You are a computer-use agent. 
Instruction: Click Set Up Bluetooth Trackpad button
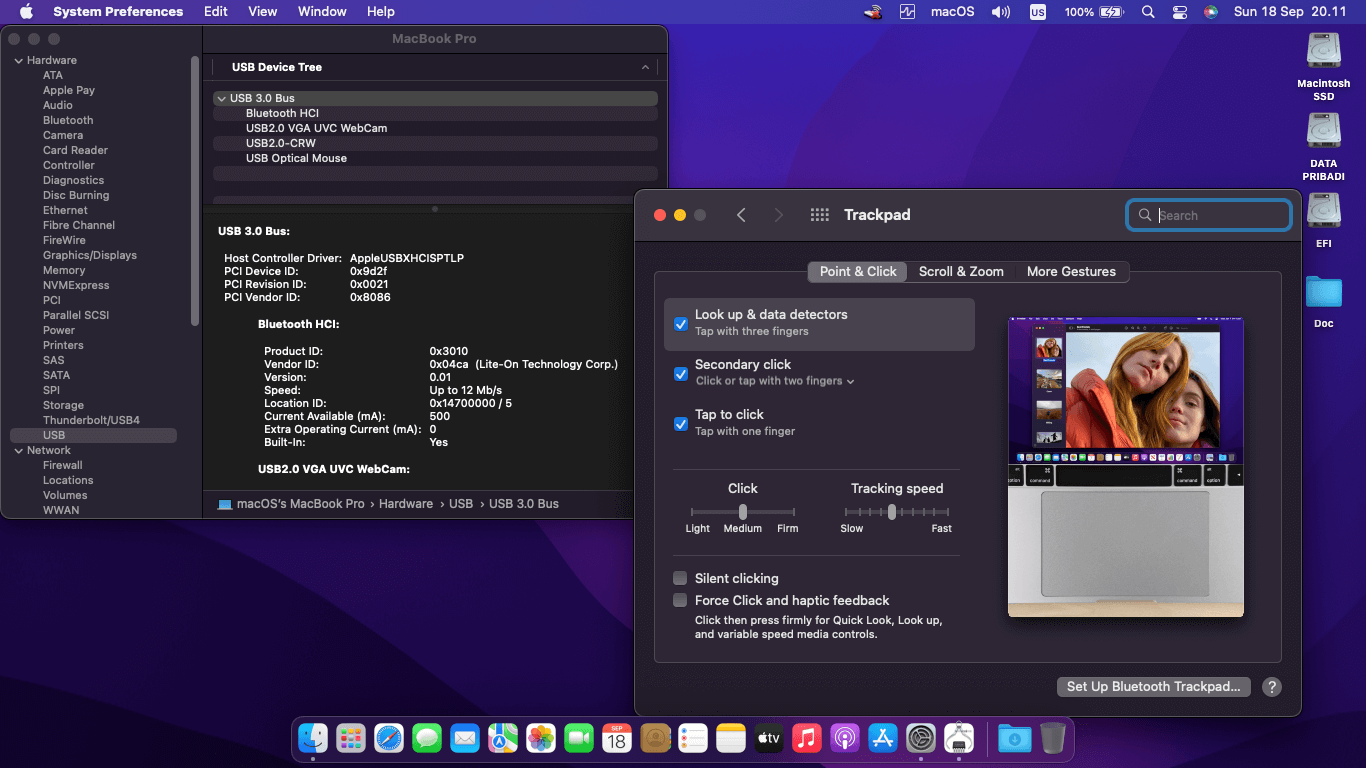[x=1153, y=687]
